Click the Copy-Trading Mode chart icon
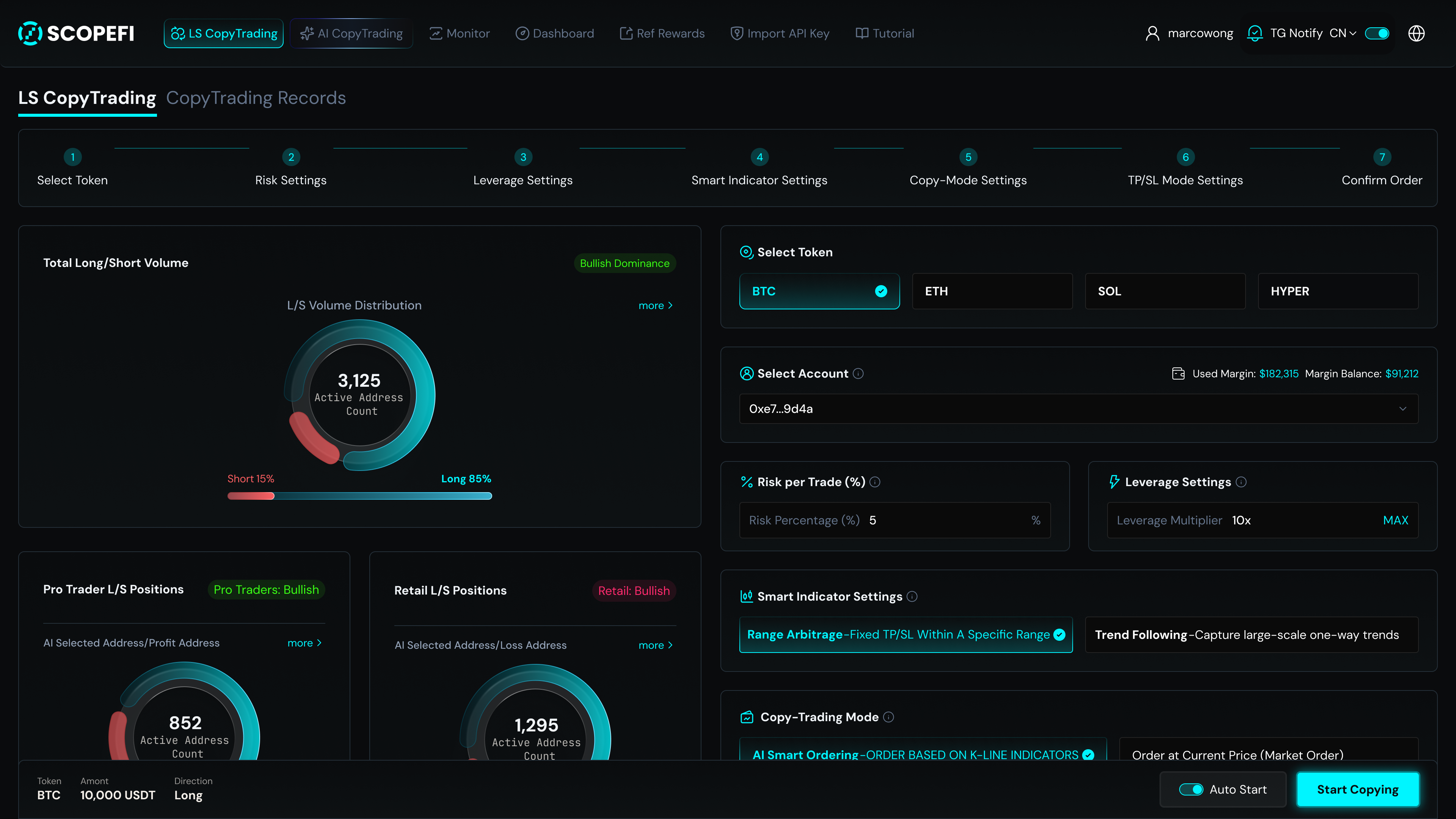The height and width of the screenshot is (819, 1456). point(747,717)
